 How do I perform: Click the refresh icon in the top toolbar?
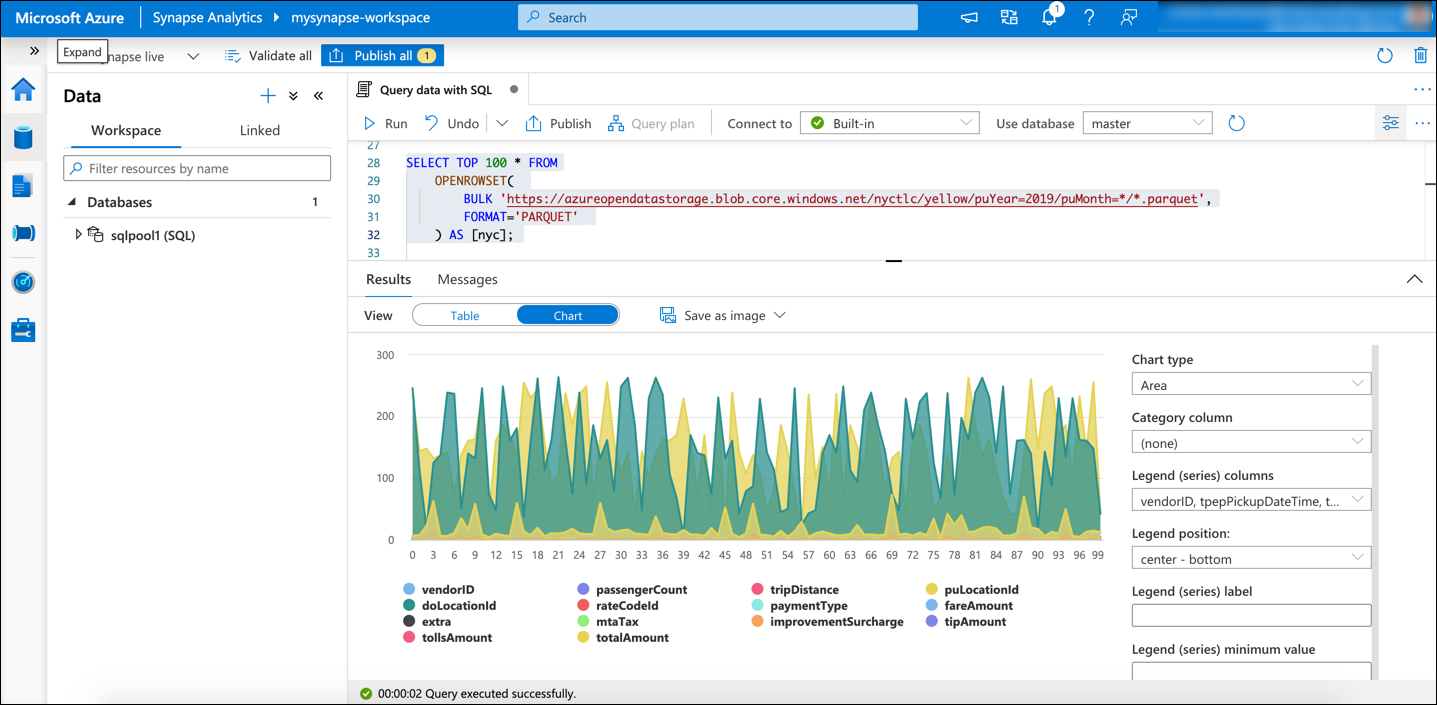[x=1385, y=56]
